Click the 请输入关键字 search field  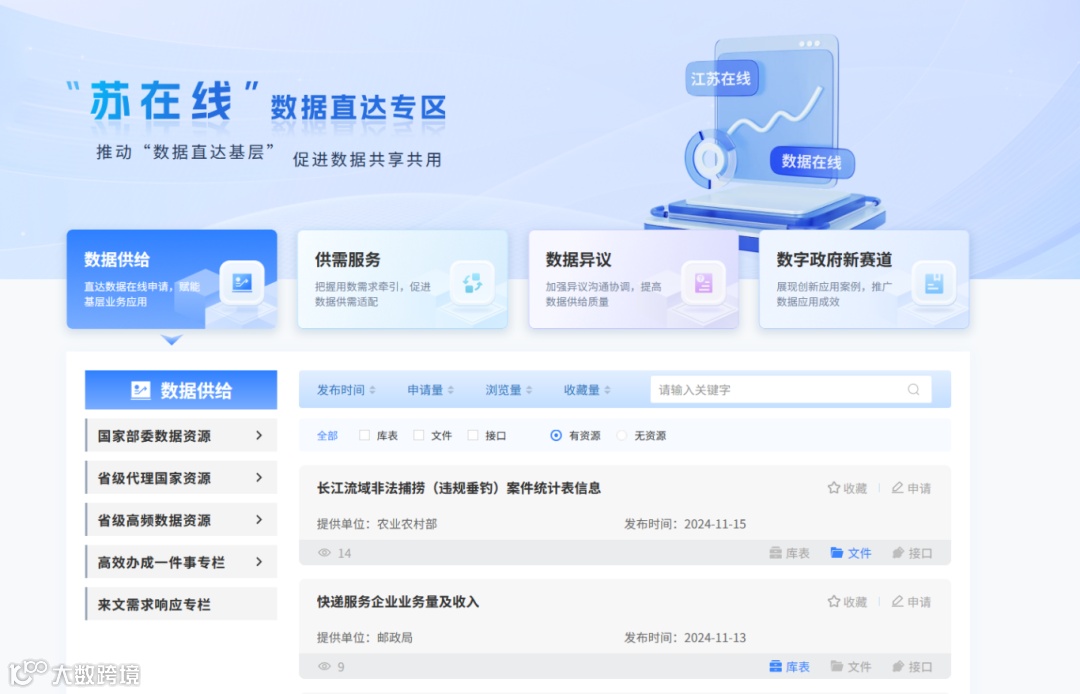pyautogui.click(x=791, y=390)
